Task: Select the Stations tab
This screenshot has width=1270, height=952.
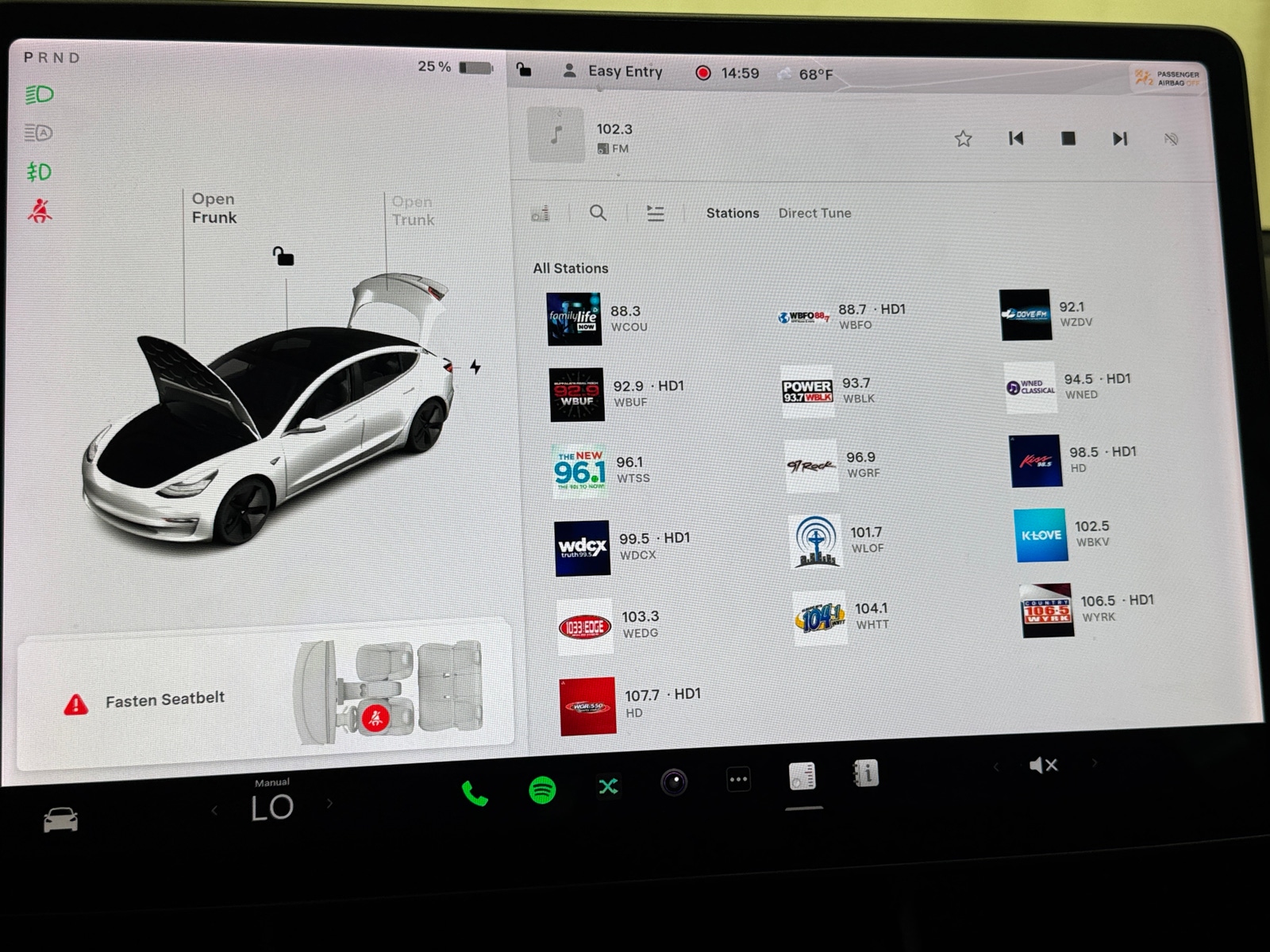Action: [x=732, y=213]
